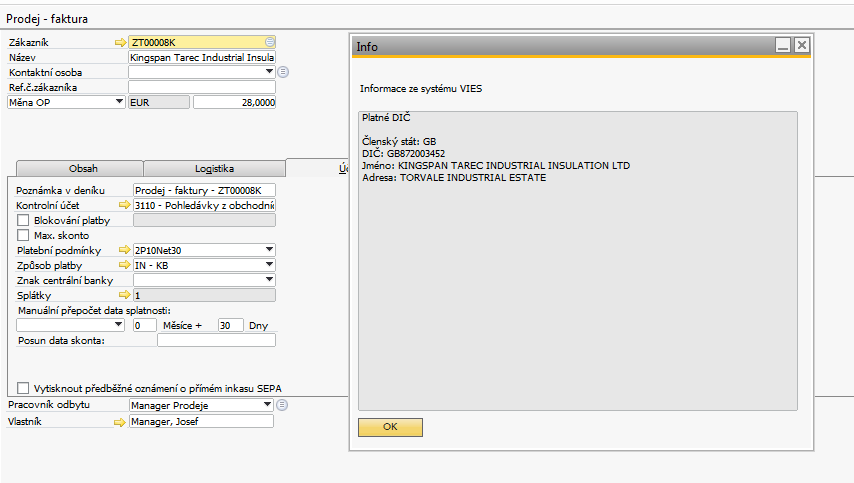This screenshot has height=483, width=854.
Task: Click the details icon next to Kontaktní osoba
Action: (283, 72)
